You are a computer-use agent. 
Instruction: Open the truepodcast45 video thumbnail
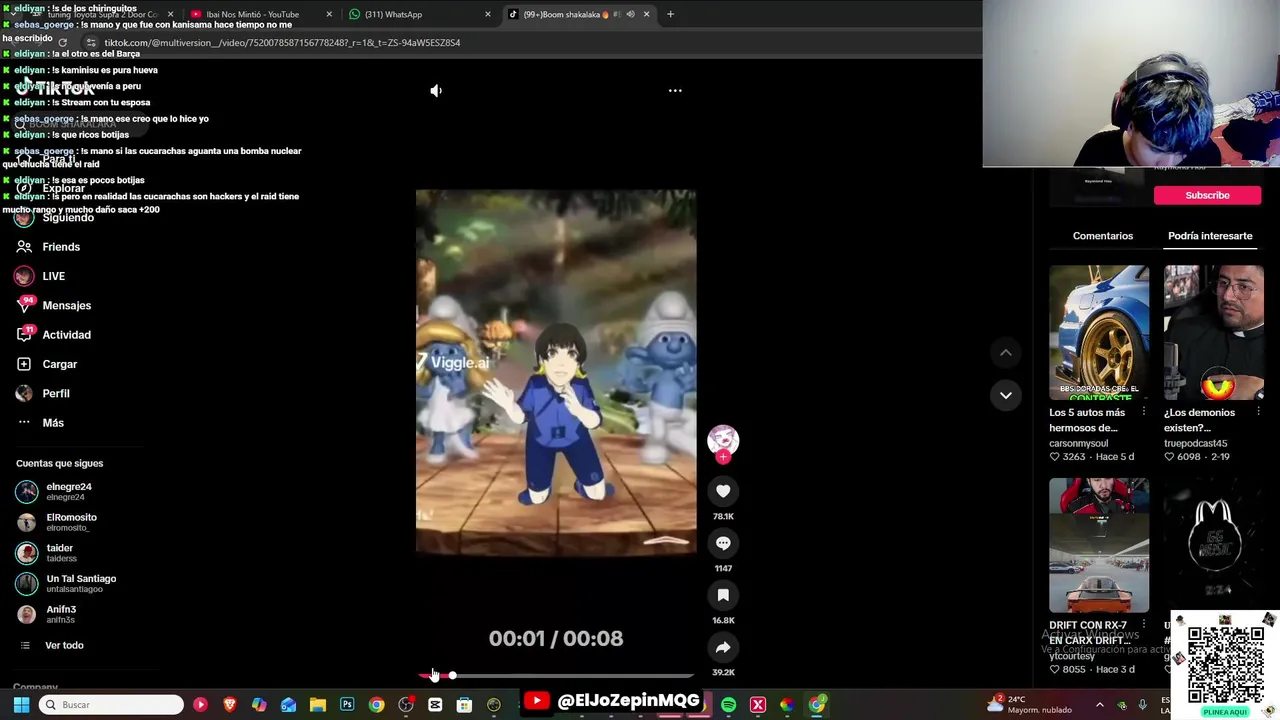coord(1214,332)
